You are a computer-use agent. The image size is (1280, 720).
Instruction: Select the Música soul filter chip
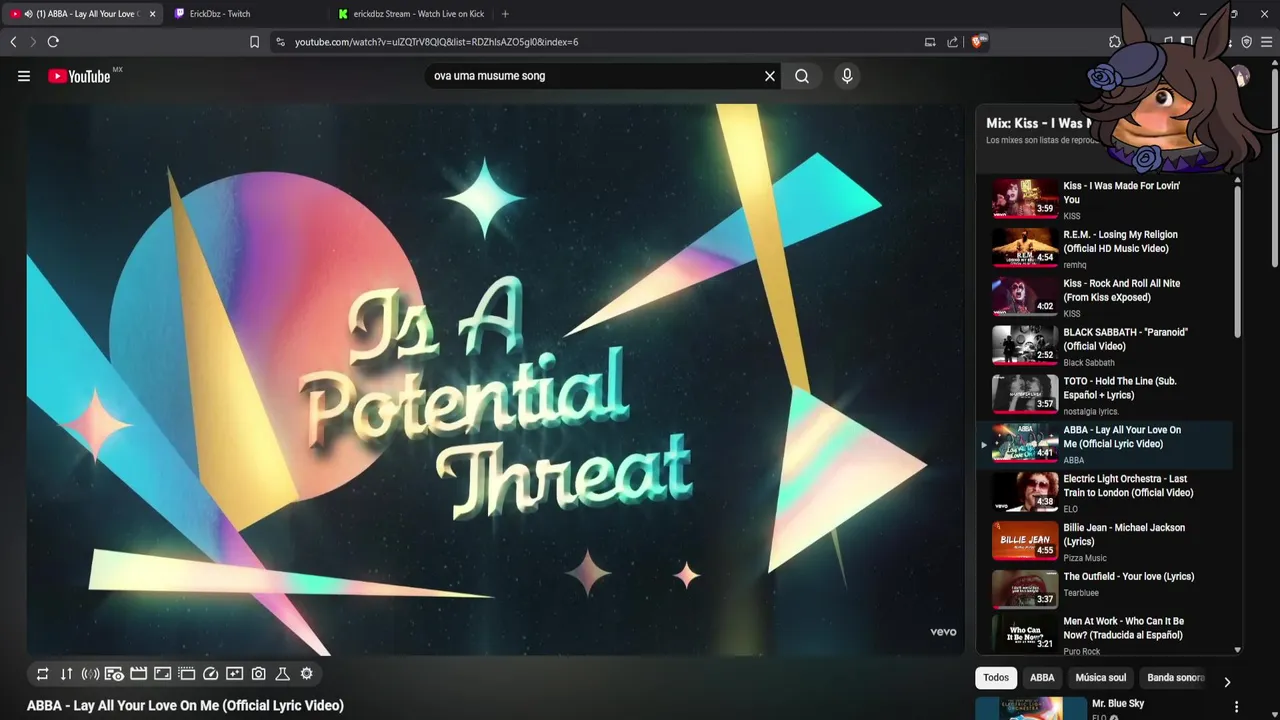pos(1100,678)
